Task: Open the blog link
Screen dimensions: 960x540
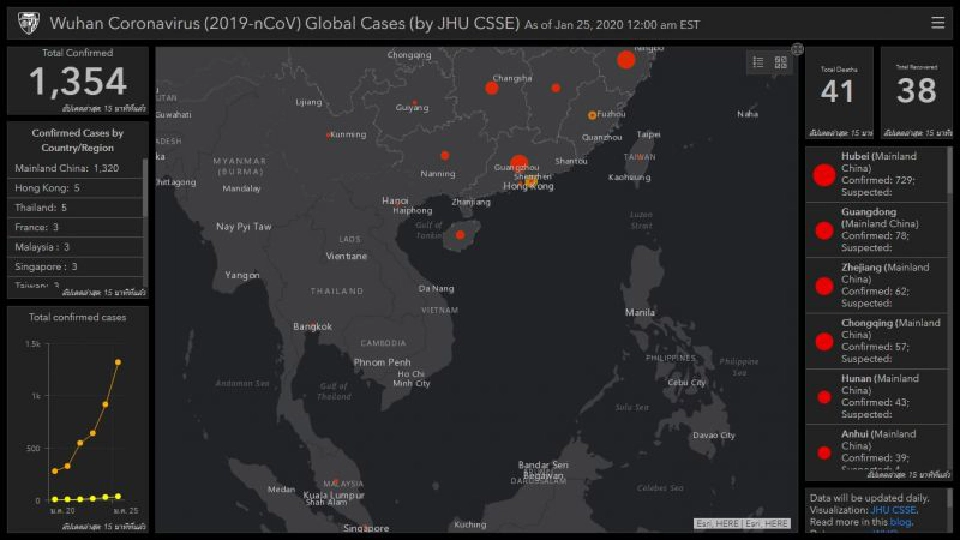Action: click(x=903, y=522)
